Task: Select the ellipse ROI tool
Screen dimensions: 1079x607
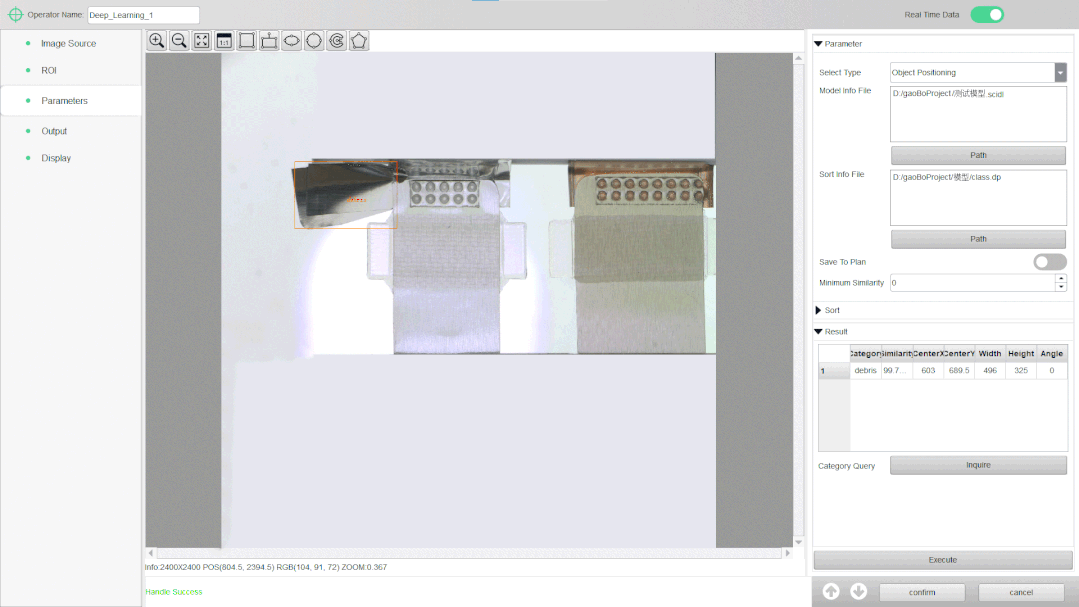Action: click(x=291, y=41)
